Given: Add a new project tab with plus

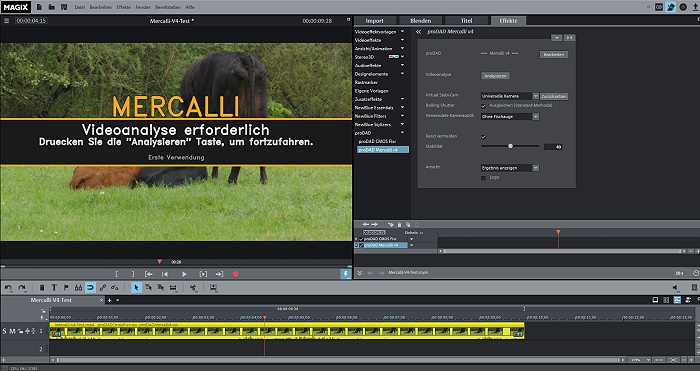Looking at the screenshot, I should (110, 300).
